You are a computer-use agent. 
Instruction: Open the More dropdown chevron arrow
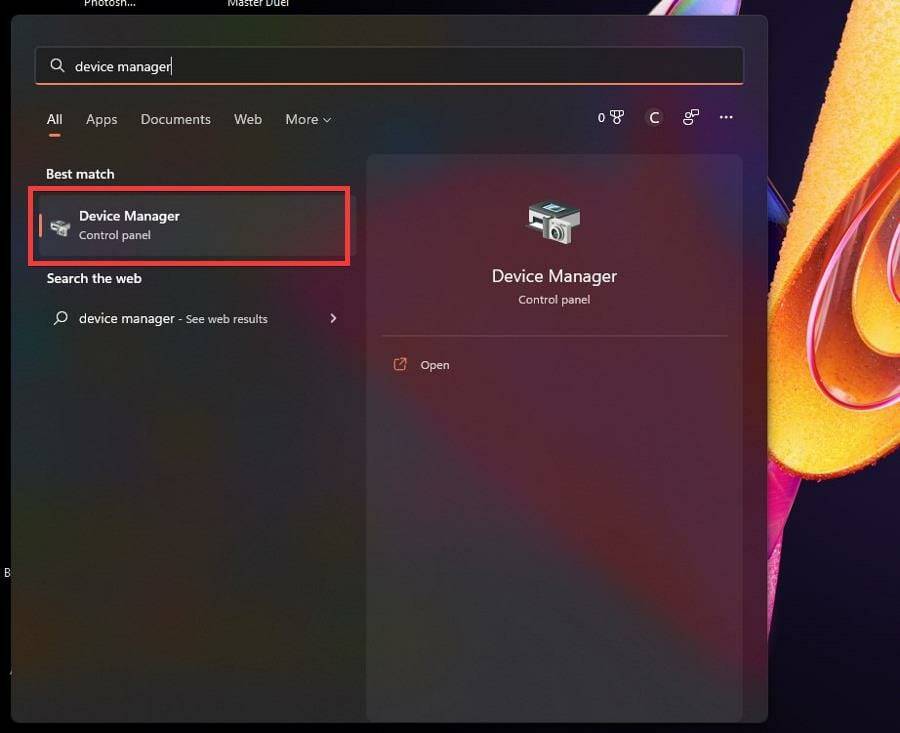pos(329,120)
